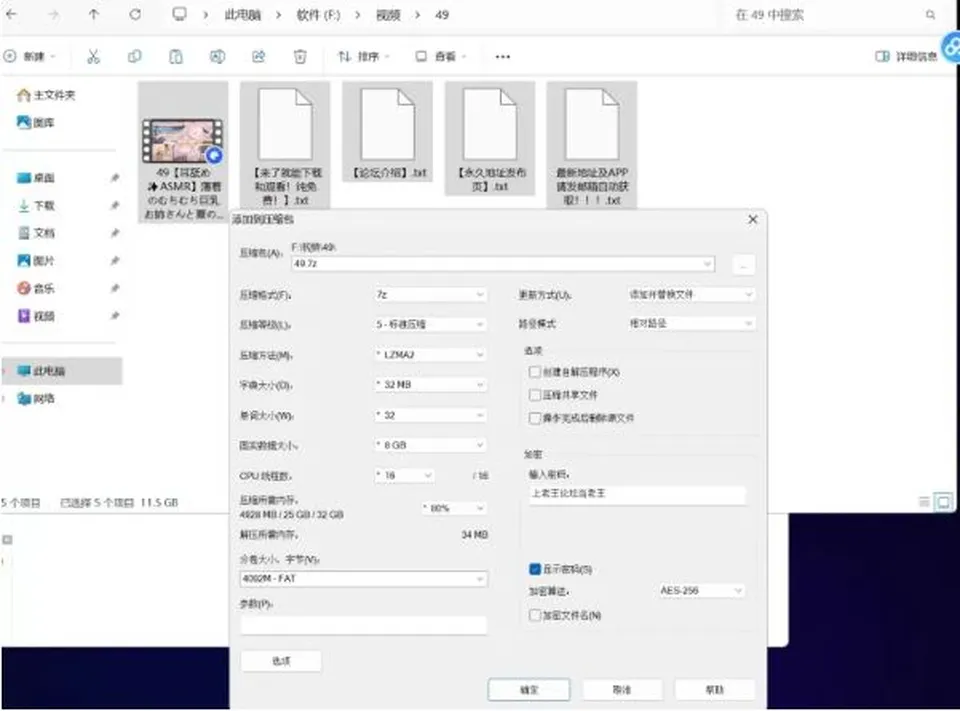Click the browse "..." button beside archive name

tap(743, 265)
